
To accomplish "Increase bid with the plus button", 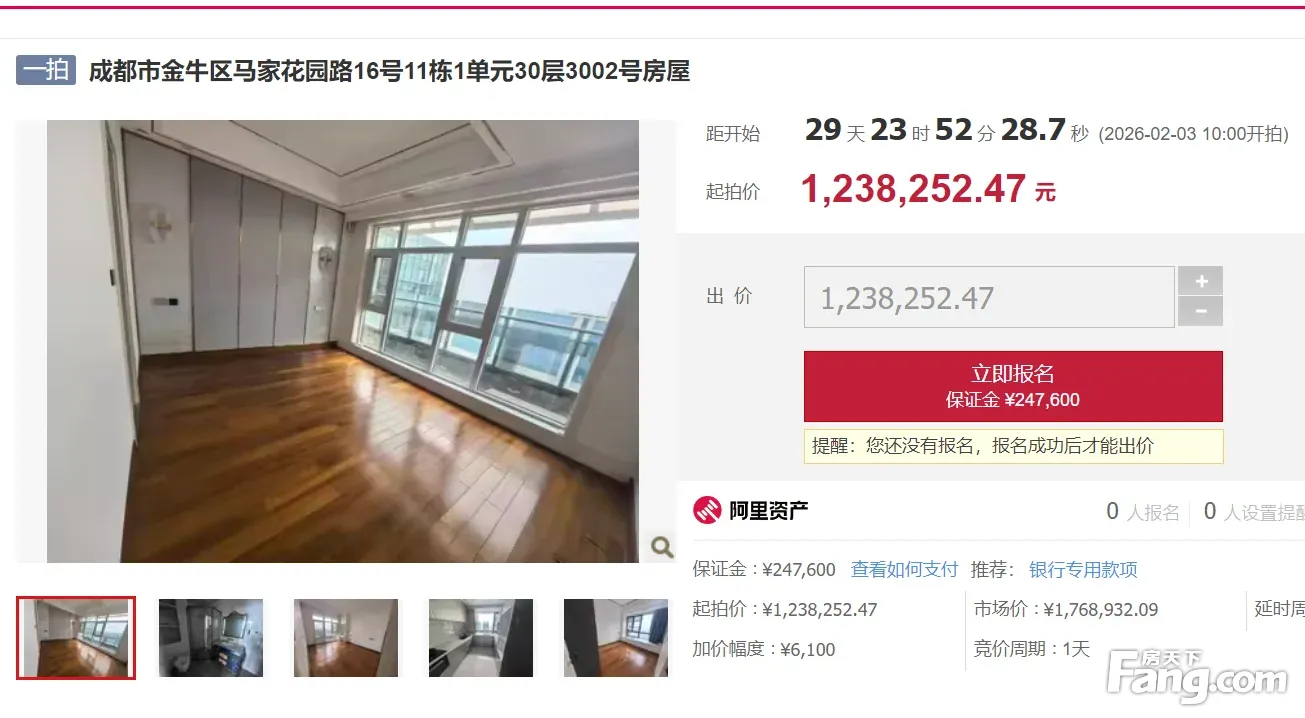I will (1200, 280).
